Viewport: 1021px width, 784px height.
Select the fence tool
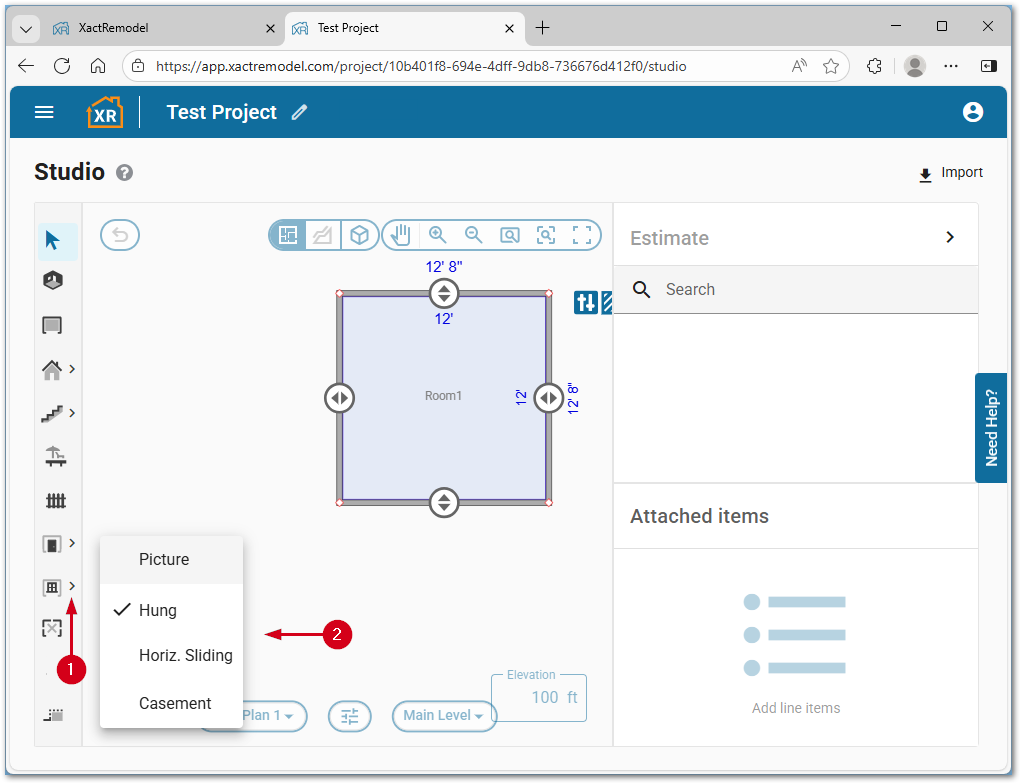coord(54,500)
